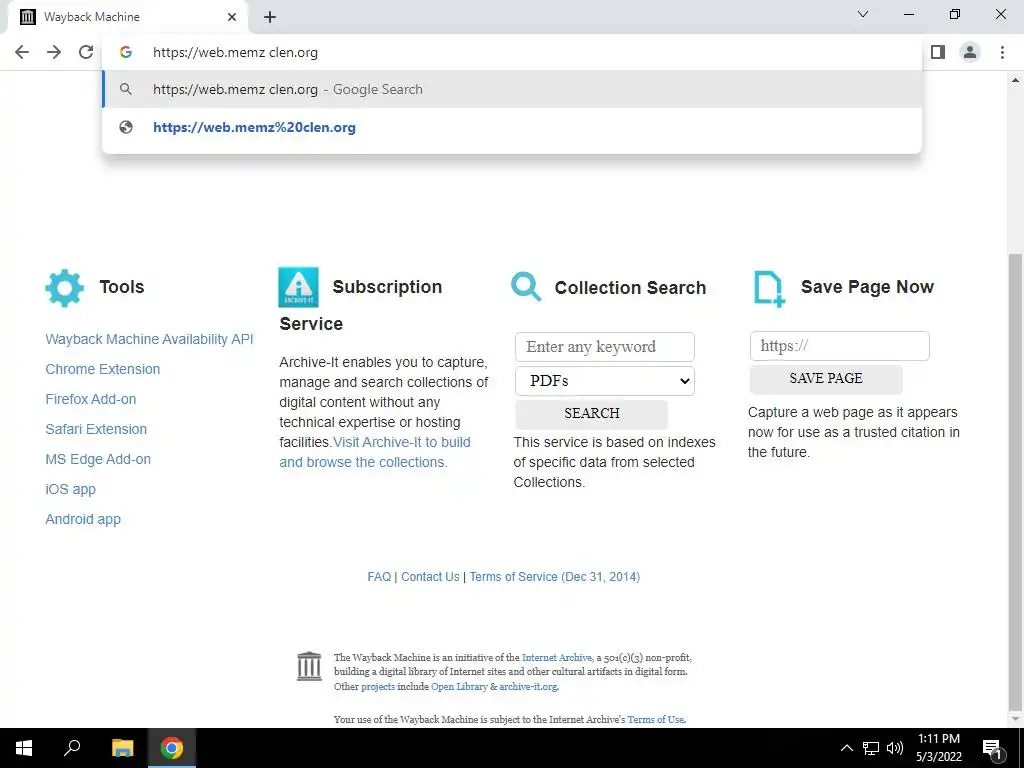The width and height of the screenshot is (1024, 768).
Task: Focus the Enter any keyword field
Action: 605,347
